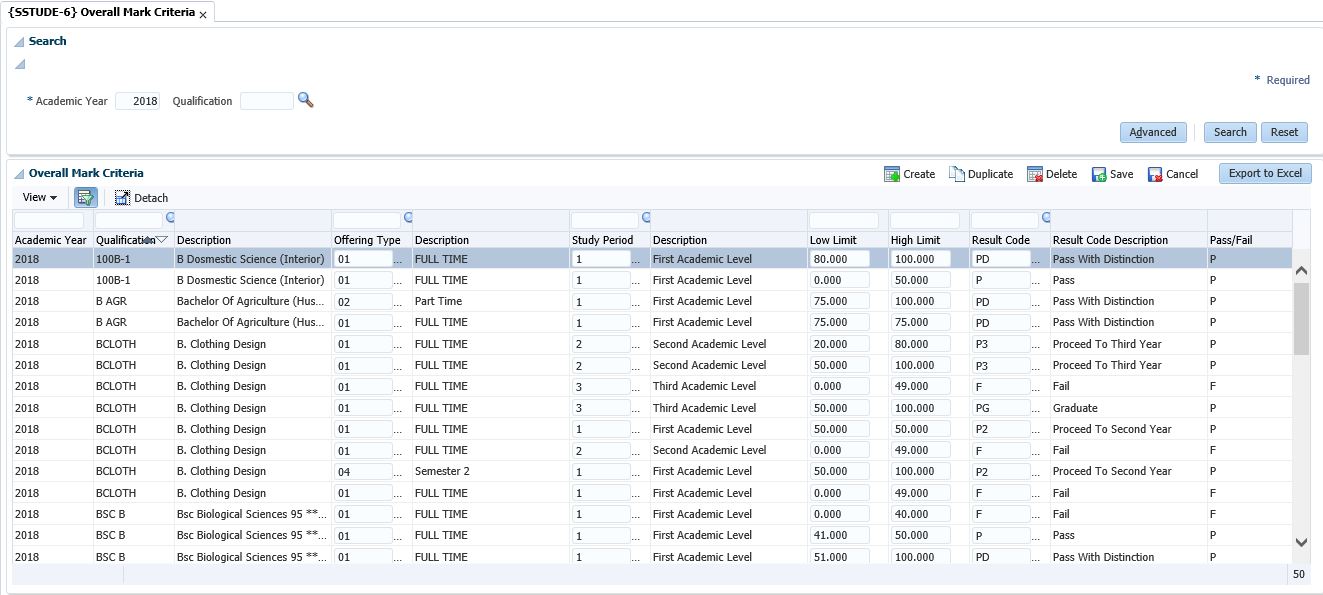1323x595 pixels.
Task: Open lookup beside the Result Code filter
Action: pos(1046,217)
